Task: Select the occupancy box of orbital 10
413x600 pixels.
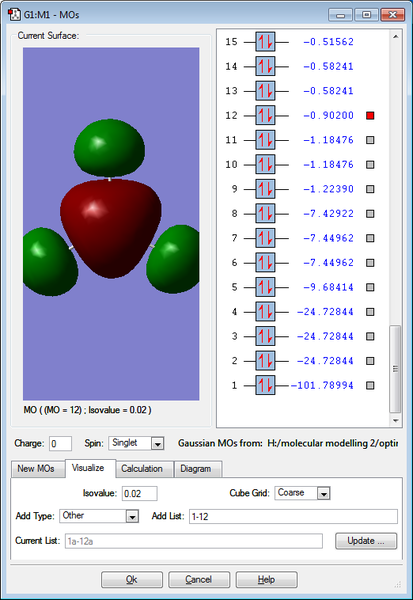Action: (265, 165)
